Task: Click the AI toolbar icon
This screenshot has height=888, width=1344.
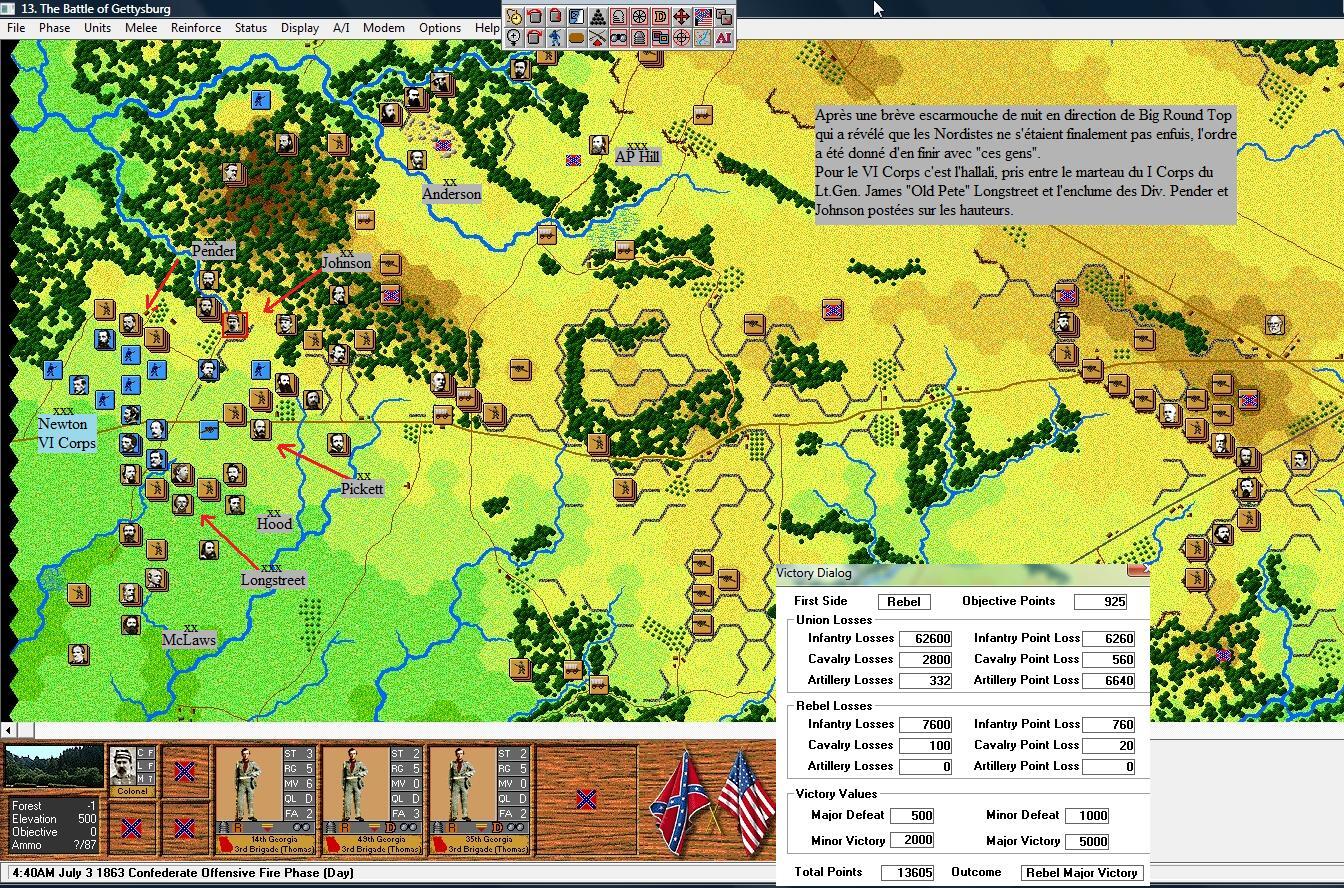Action: click(x=724, y=38)
